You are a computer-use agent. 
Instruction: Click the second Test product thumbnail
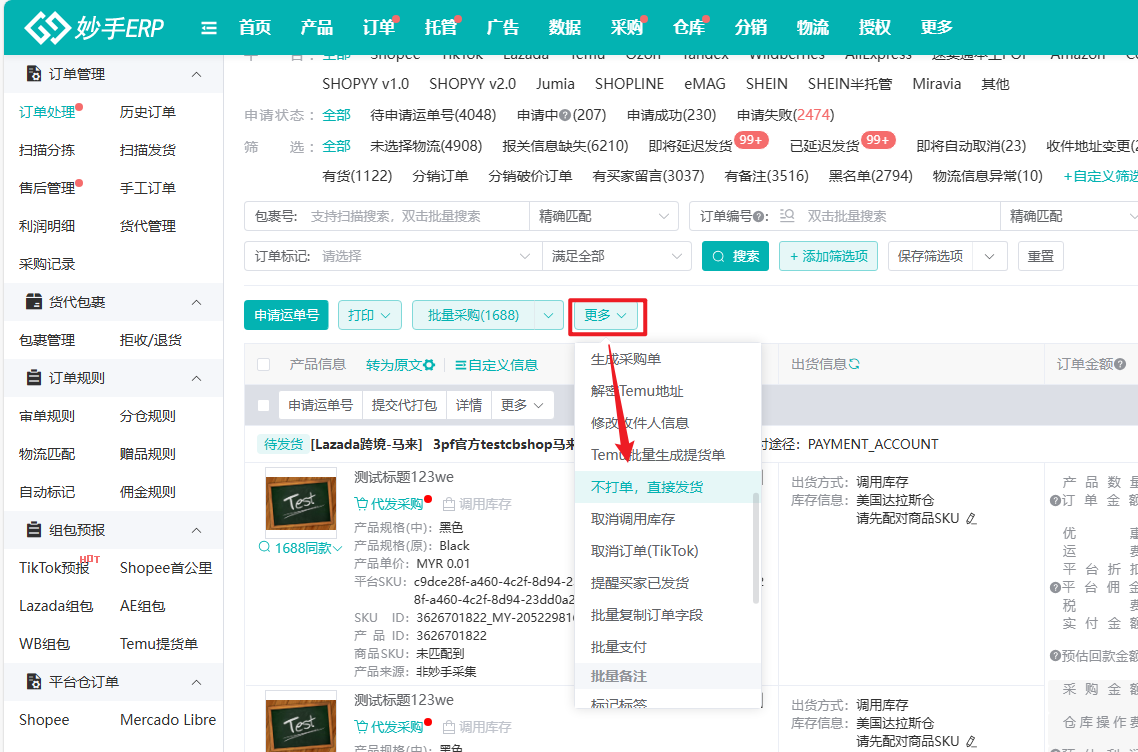[x=300, y=722]
